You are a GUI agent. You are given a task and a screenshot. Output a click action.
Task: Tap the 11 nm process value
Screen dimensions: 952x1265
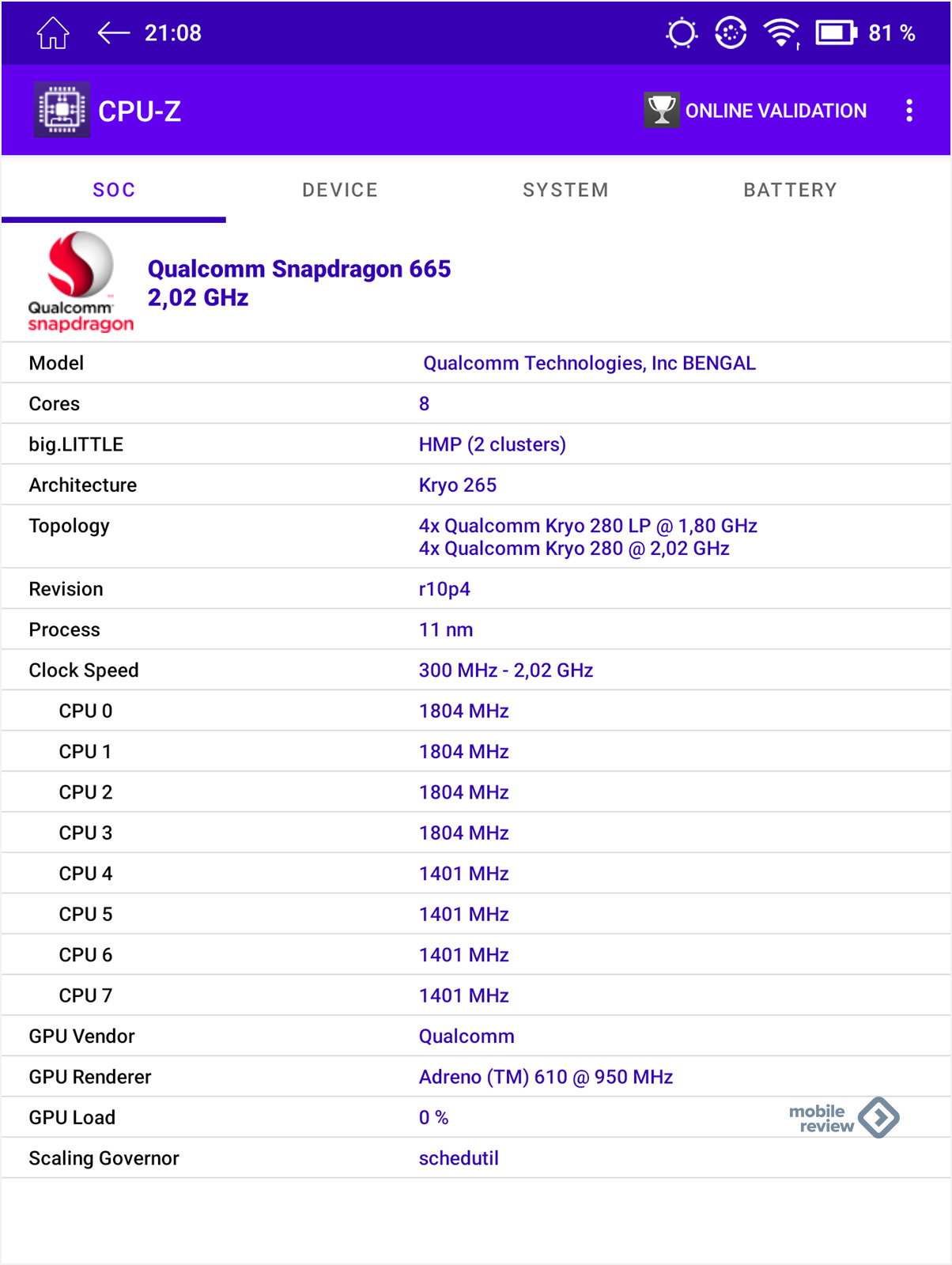pyautogui.click(x=445, y=630)
